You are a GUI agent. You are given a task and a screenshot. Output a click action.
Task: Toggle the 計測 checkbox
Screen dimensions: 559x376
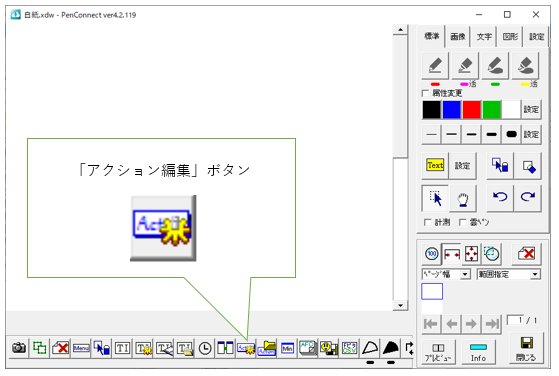pos(427,222)
